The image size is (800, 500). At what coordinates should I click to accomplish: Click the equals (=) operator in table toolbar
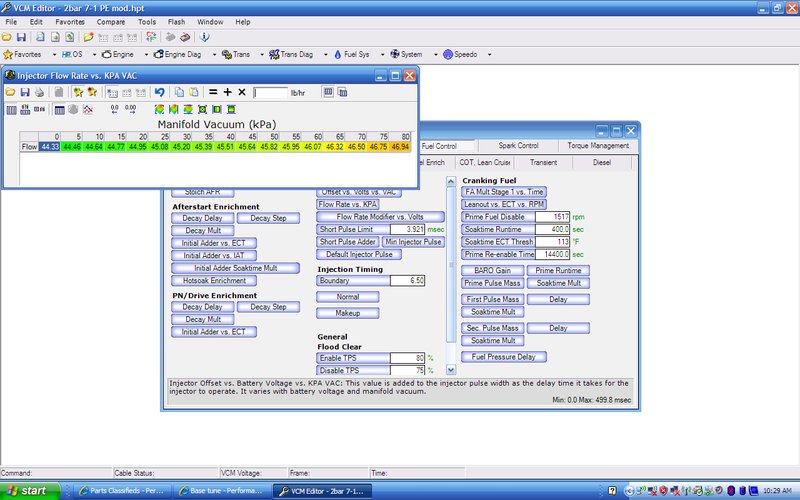tap(212, 92)
